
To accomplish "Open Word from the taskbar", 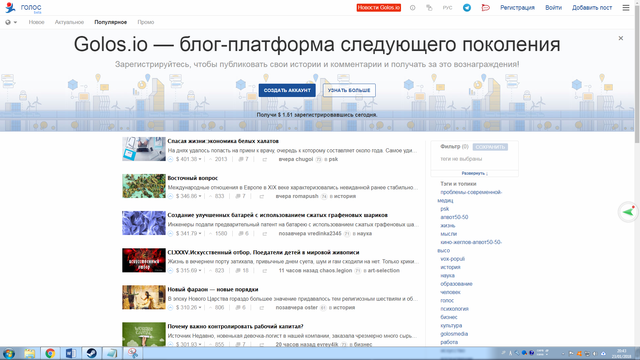I will (x=71, y=353).
